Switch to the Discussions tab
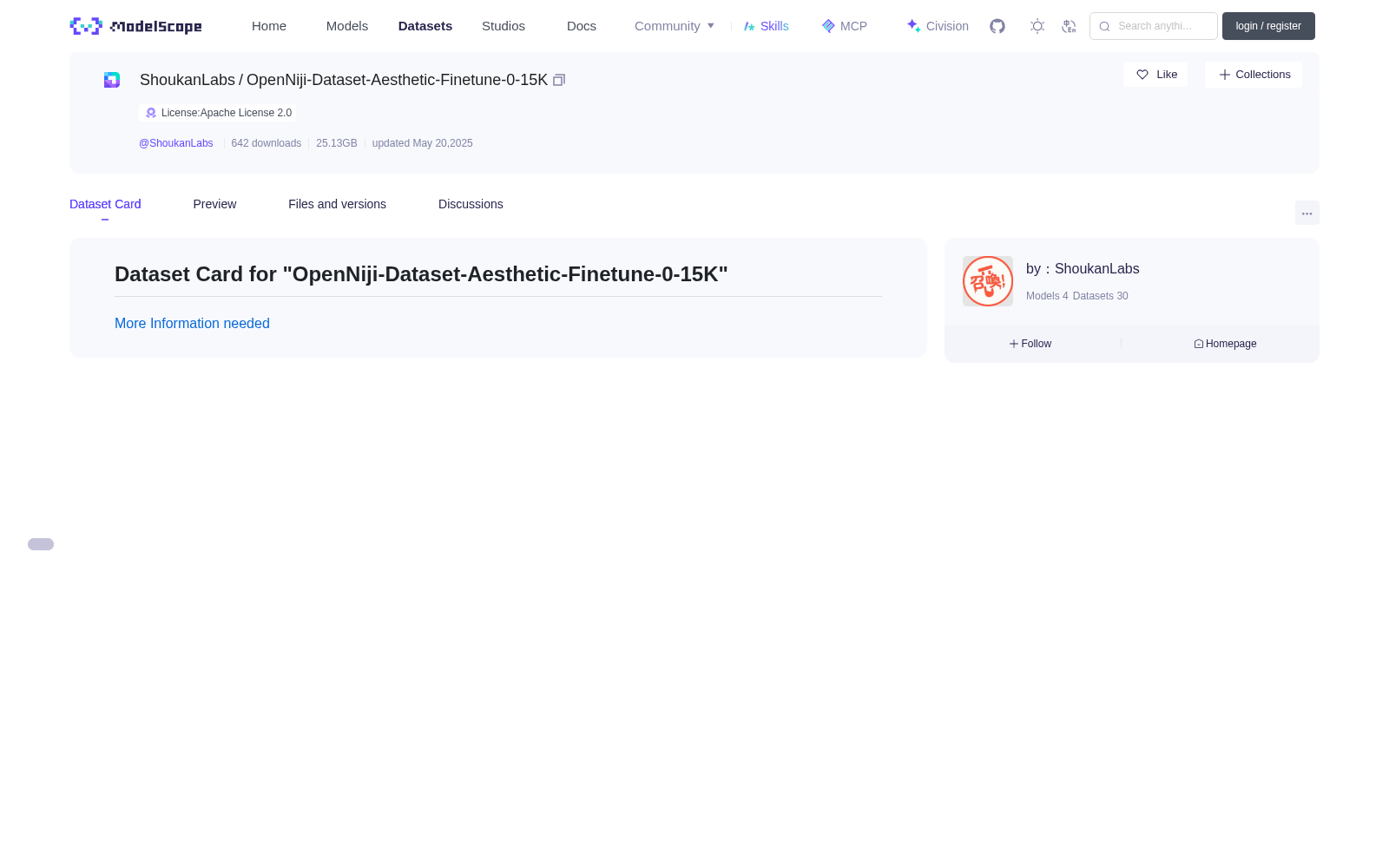1389x868 pixels. pos(471,204)
